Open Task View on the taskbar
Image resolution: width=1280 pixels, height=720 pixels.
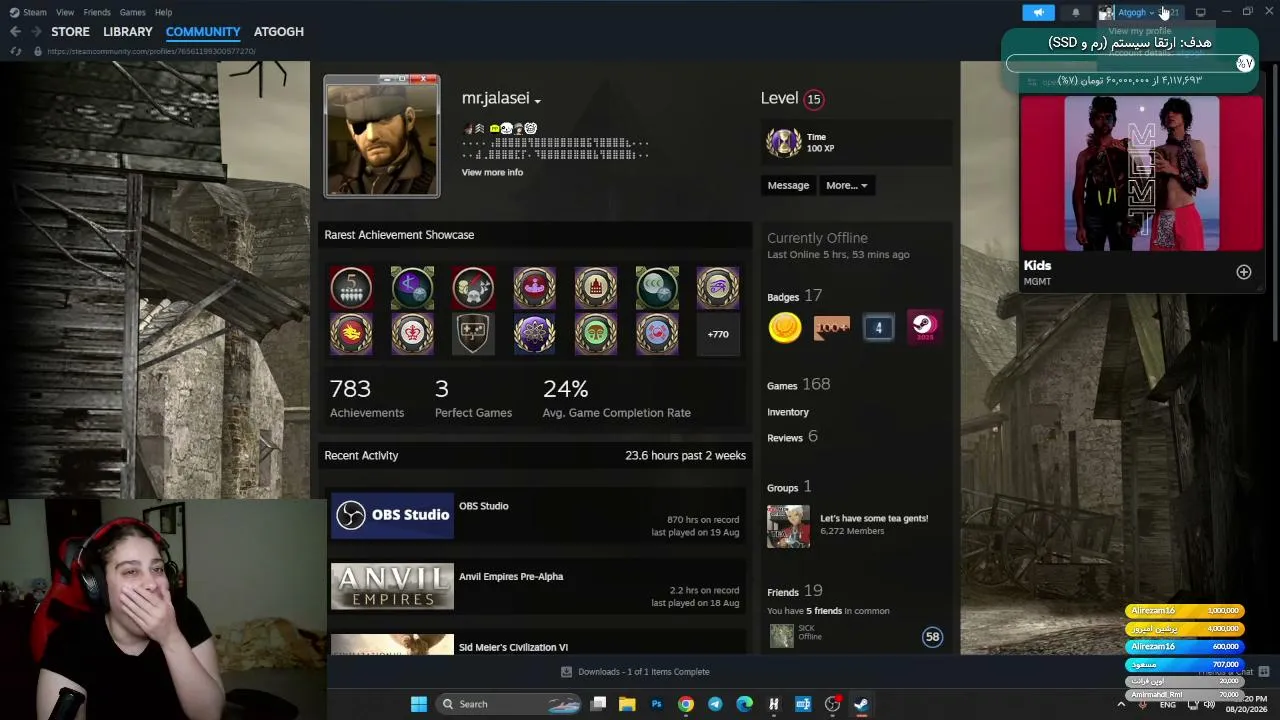pos(598,704)
